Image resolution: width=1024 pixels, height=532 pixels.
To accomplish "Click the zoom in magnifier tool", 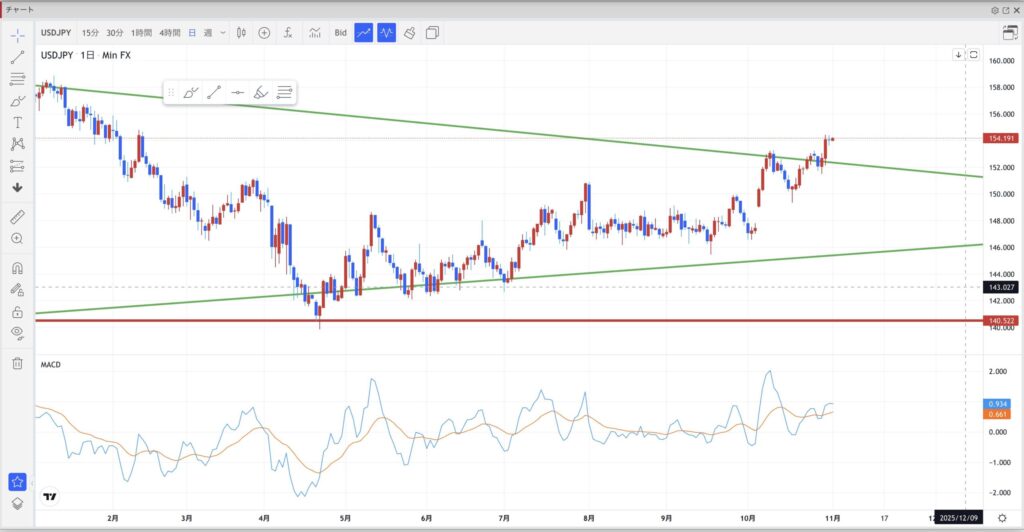I will click(x=17, y=239).
